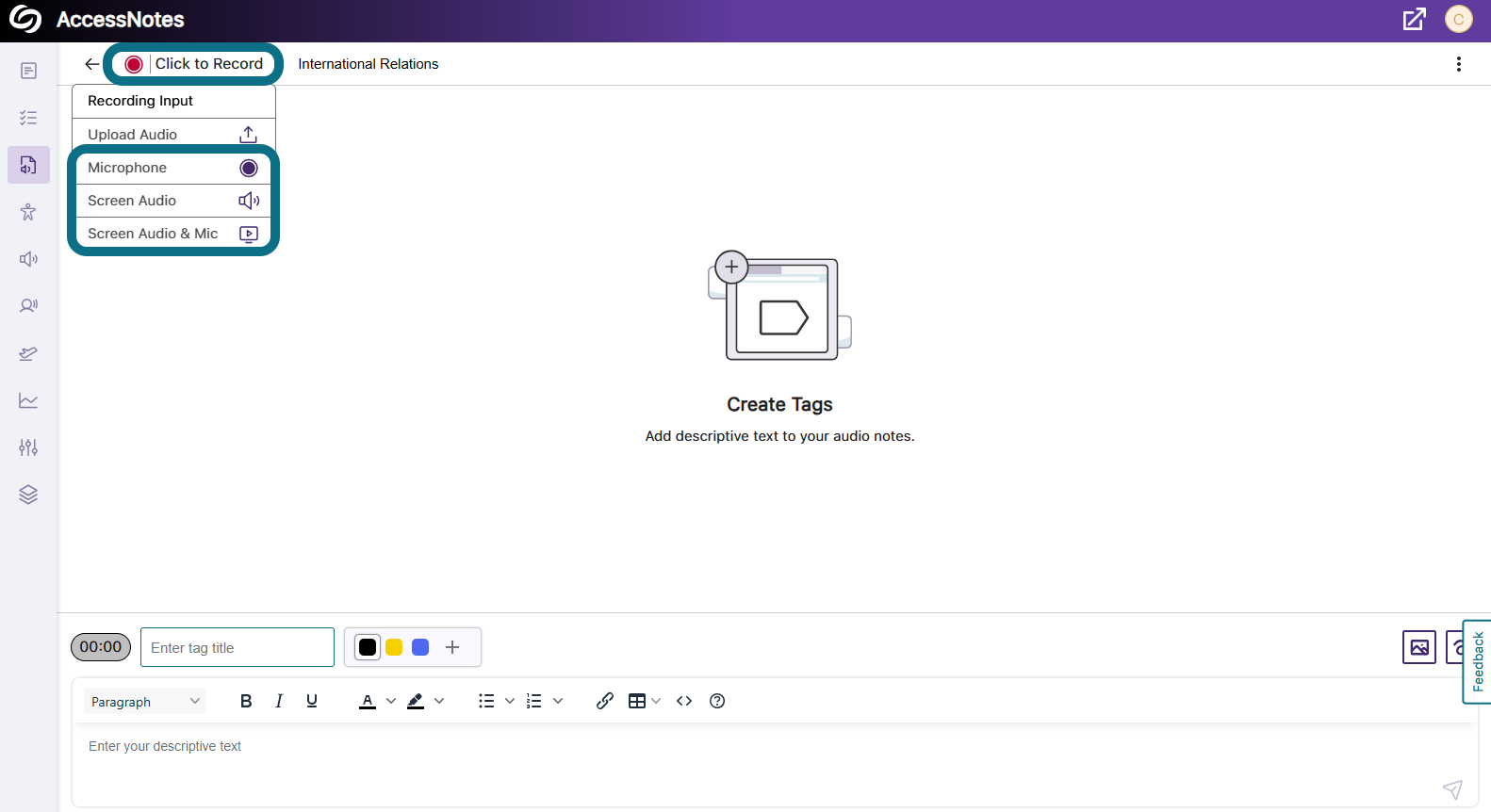The image size is (1491, 812).
Task: Expand the text color dropdown arrow
Action: (391, 701)
